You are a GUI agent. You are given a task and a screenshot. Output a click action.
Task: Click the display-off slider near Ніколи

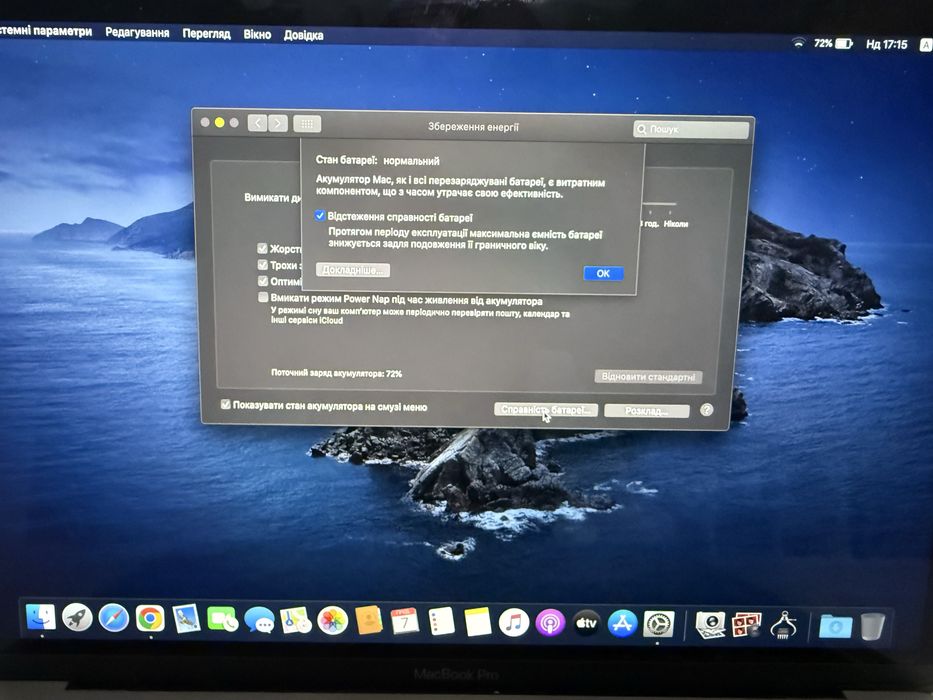coord(659,204)
